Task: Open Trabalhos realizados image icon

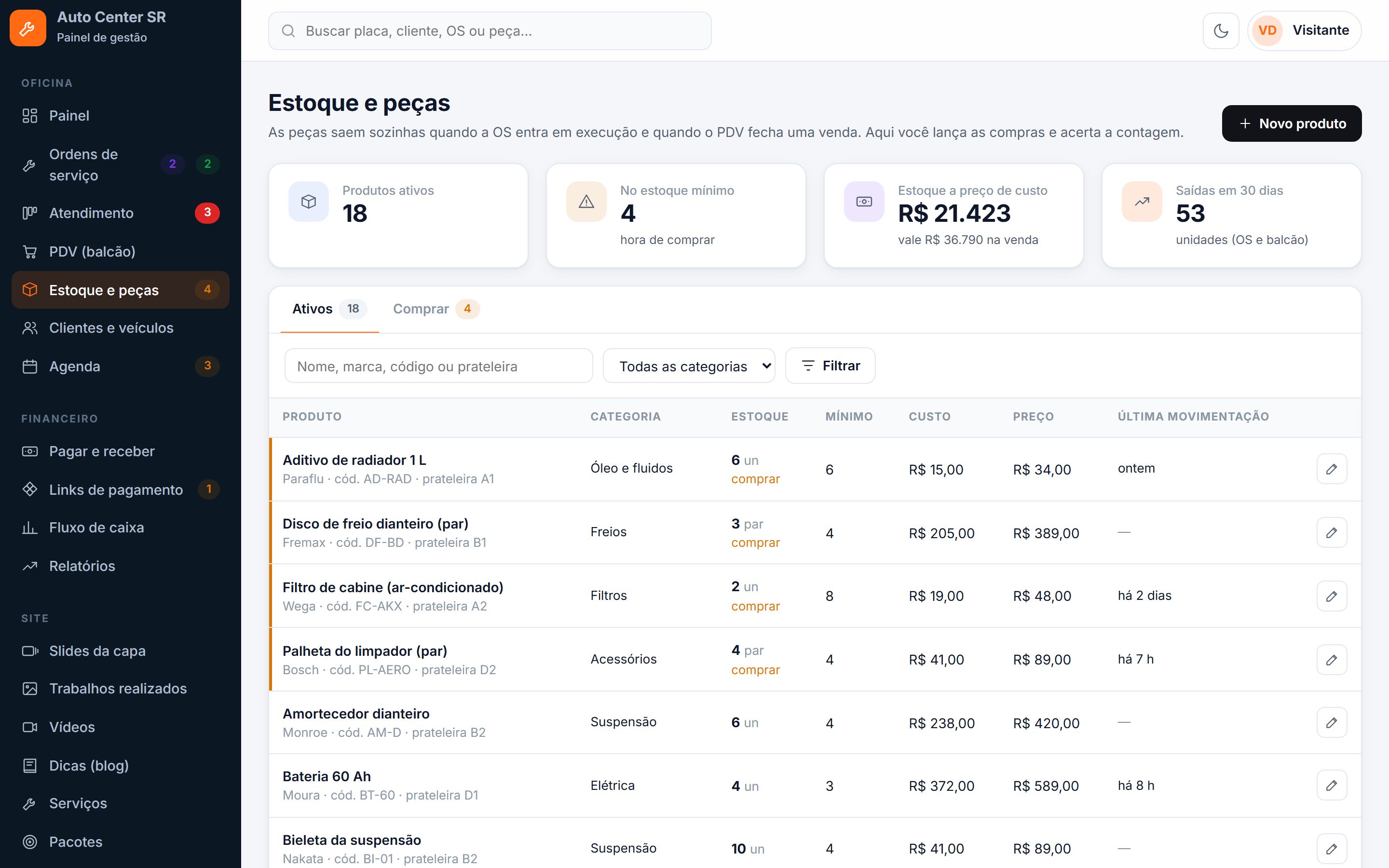Action: (30, 689)
